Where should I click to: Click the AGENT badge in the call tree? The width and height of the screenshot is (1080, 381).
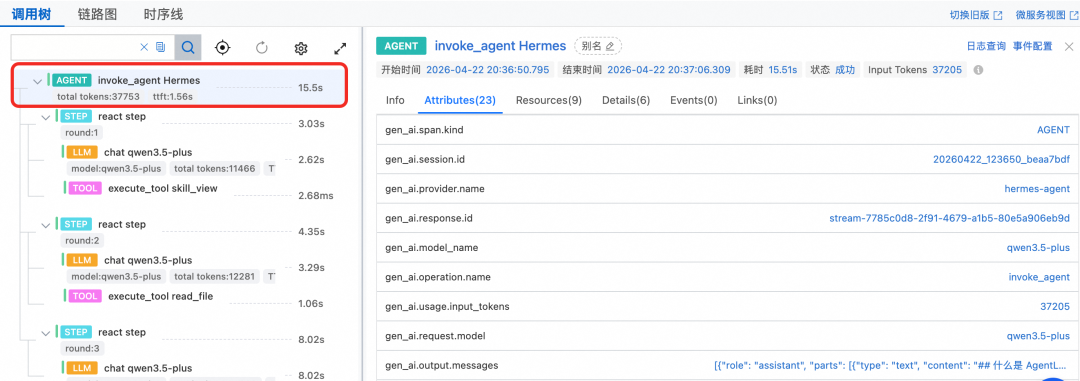pos(72,81)
